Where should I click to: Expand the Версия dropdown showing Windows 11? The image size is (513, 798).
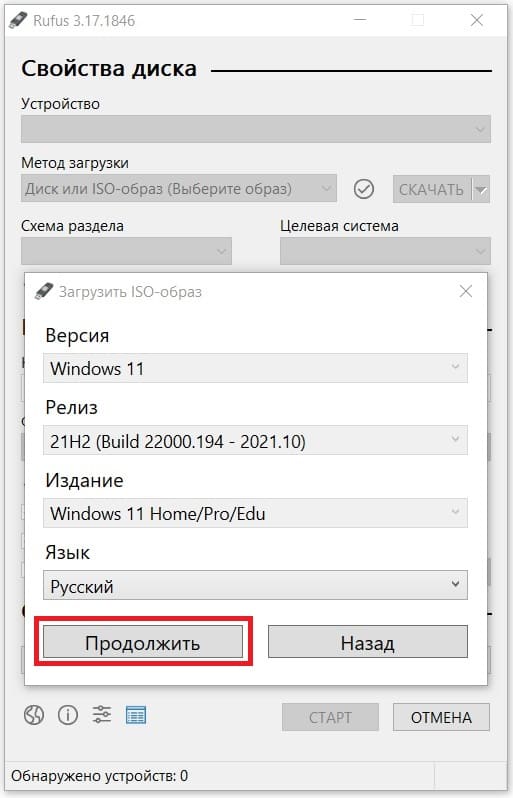click(255, 368)
